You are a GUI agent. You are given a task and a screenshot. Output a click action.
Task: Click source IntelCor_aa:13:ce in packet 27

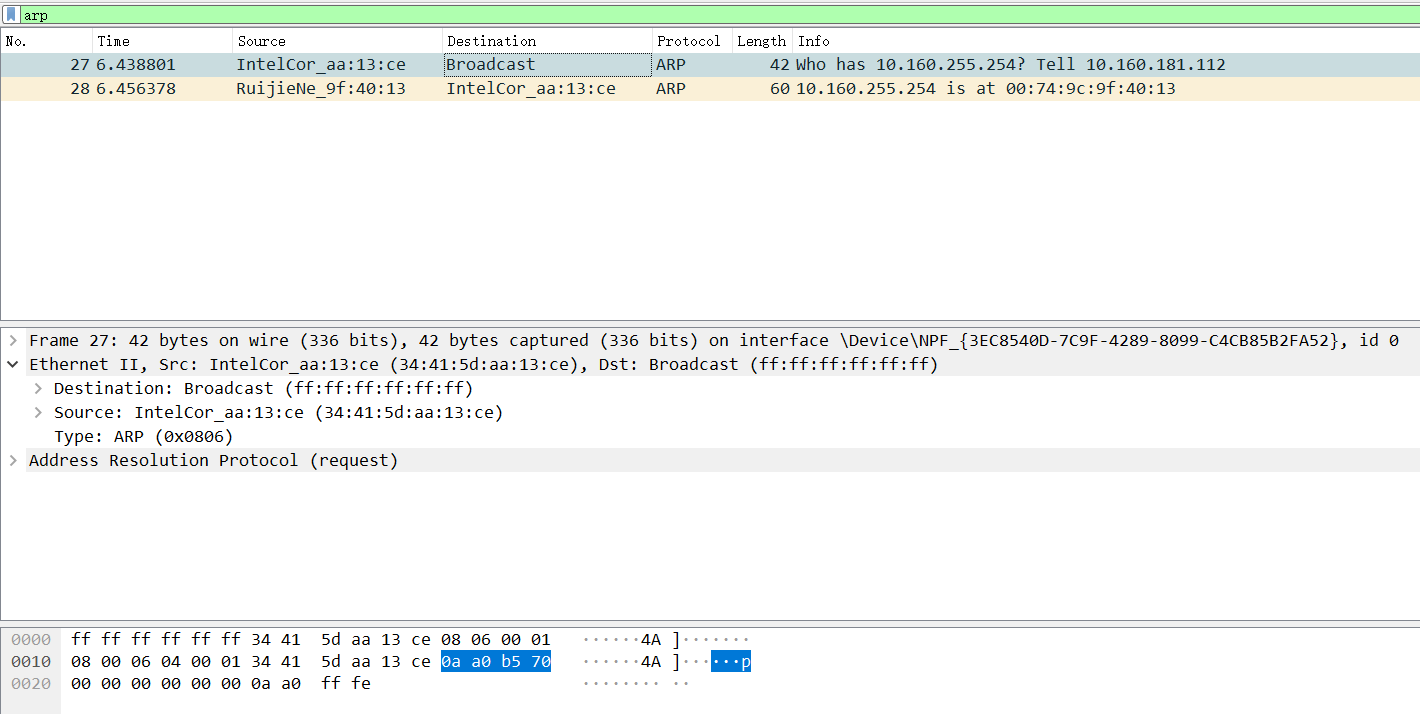pyautogui.click(x=321, y=65)
